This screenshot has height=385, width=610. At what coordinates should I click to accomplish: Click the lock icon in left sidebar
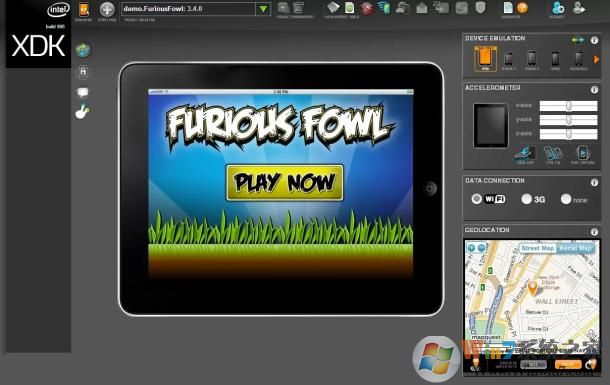83,71
